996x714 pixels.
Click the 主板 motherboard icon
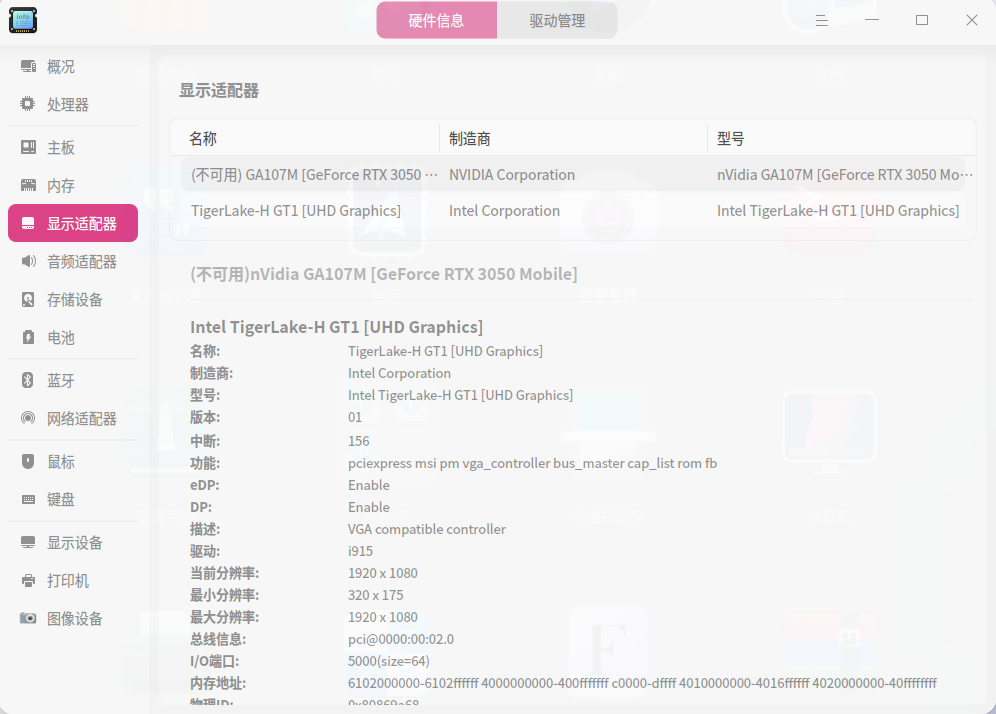click(28, 147)
